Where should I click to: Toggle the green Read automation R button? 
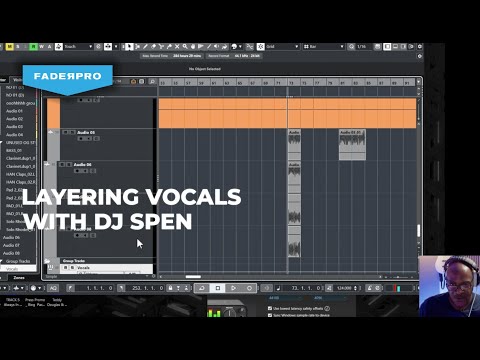[x=33, y=47]
